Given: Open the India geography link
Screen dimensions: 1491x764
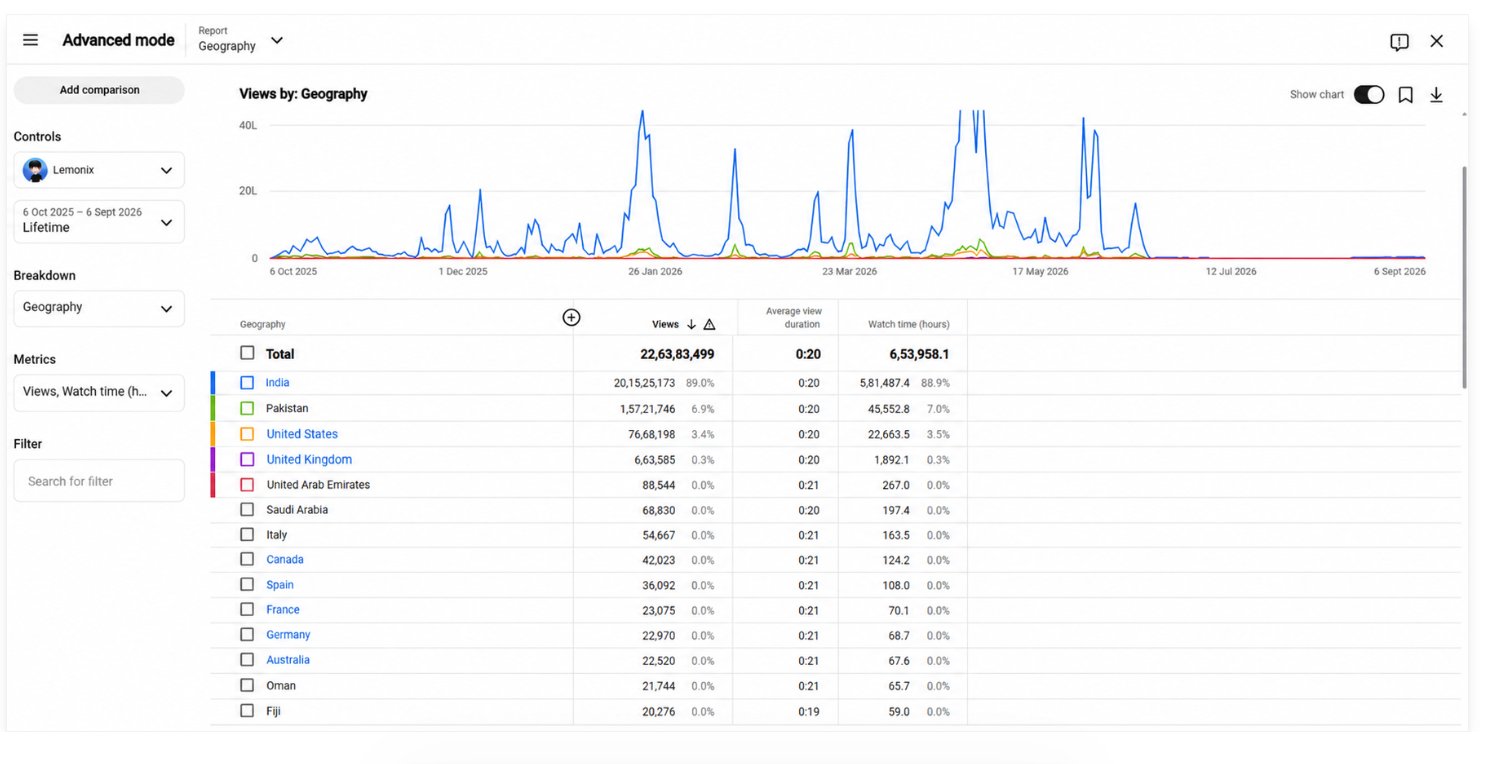Looking at the screenshot, I should click(277, 383).
